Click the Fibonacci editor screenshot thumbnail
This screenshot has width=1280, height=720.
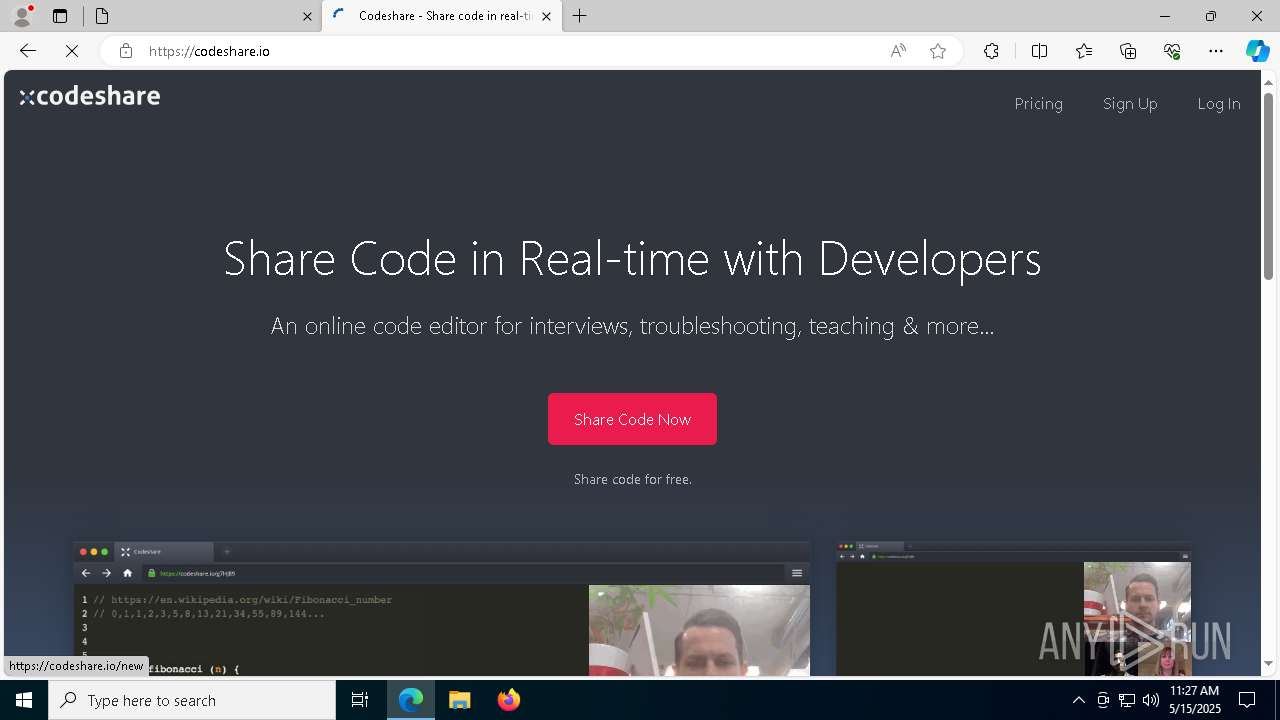click(x=441, y=609)
